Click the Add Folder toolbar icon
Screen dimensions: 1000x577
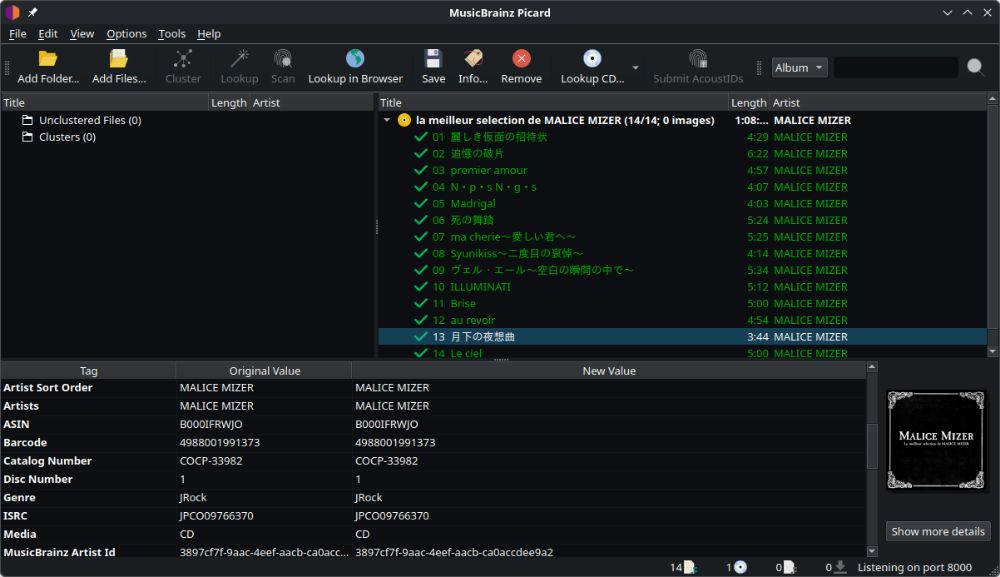click(48, 59)
